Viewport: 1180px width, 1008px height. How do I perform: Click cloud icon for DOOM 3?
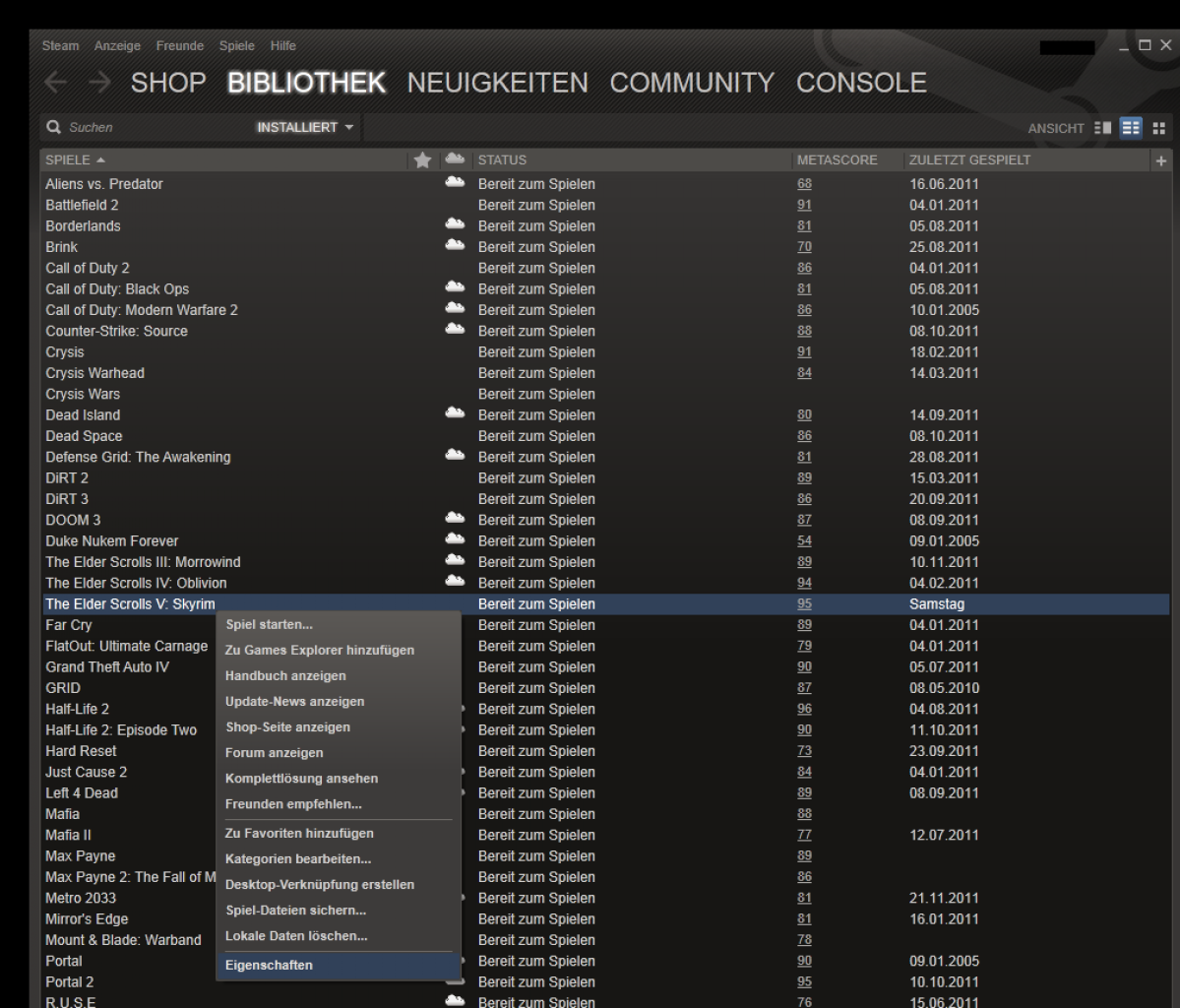click(455, 518)
